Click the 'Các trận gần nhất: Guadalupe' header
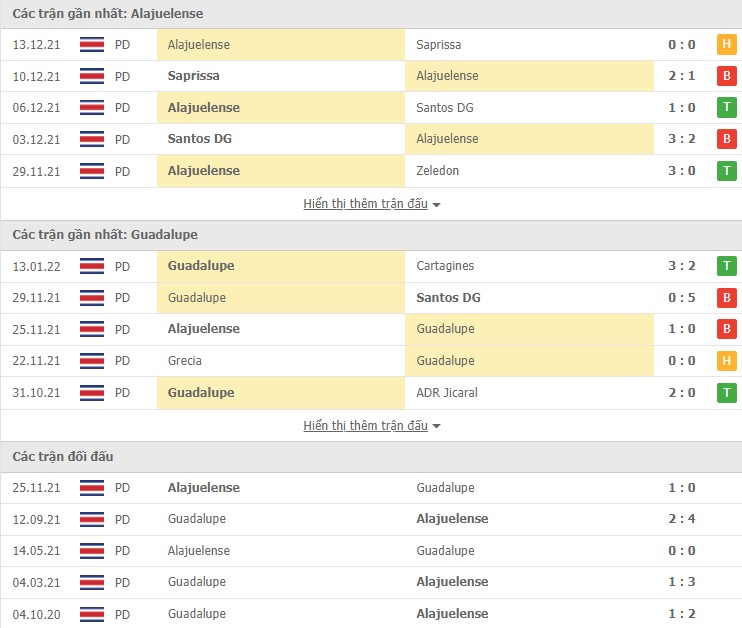 [105, 235]
